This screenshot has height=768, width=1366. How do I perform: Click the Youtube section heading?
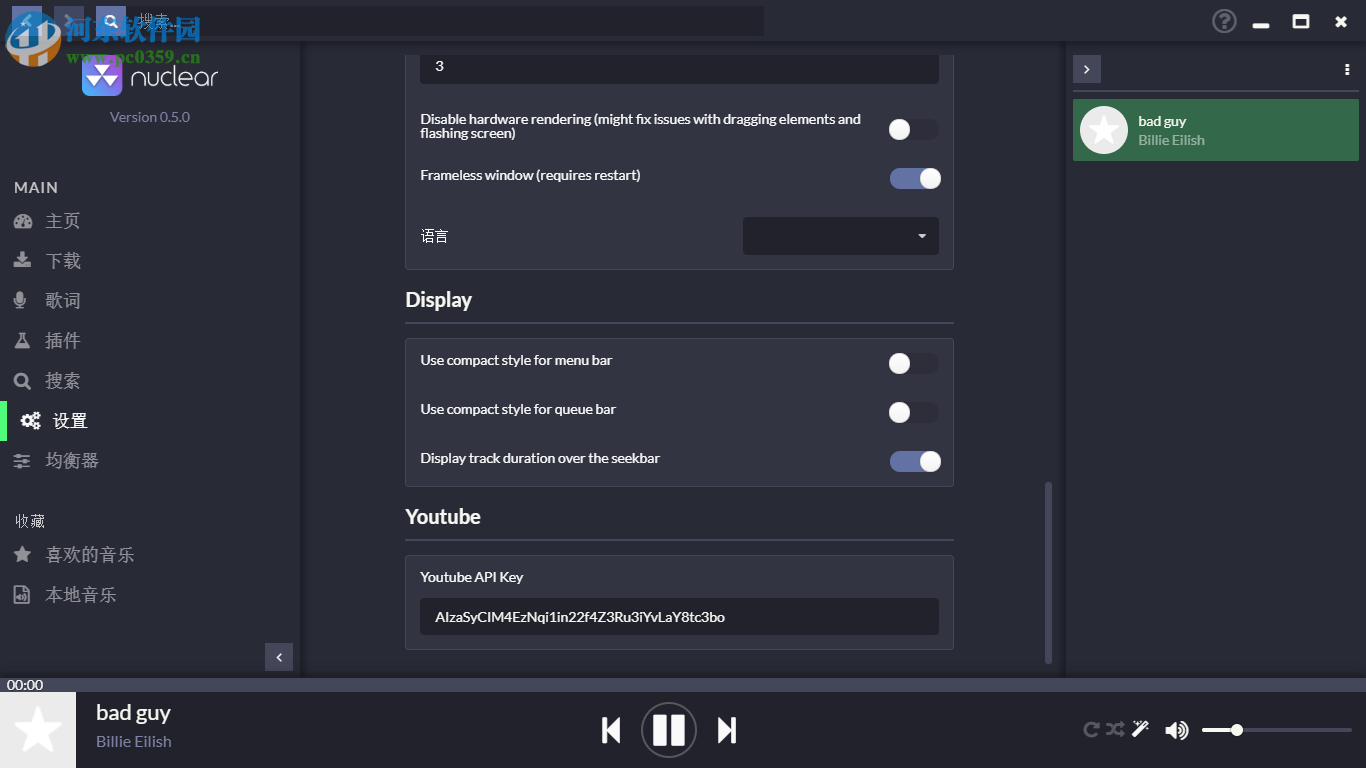[443, 517]
